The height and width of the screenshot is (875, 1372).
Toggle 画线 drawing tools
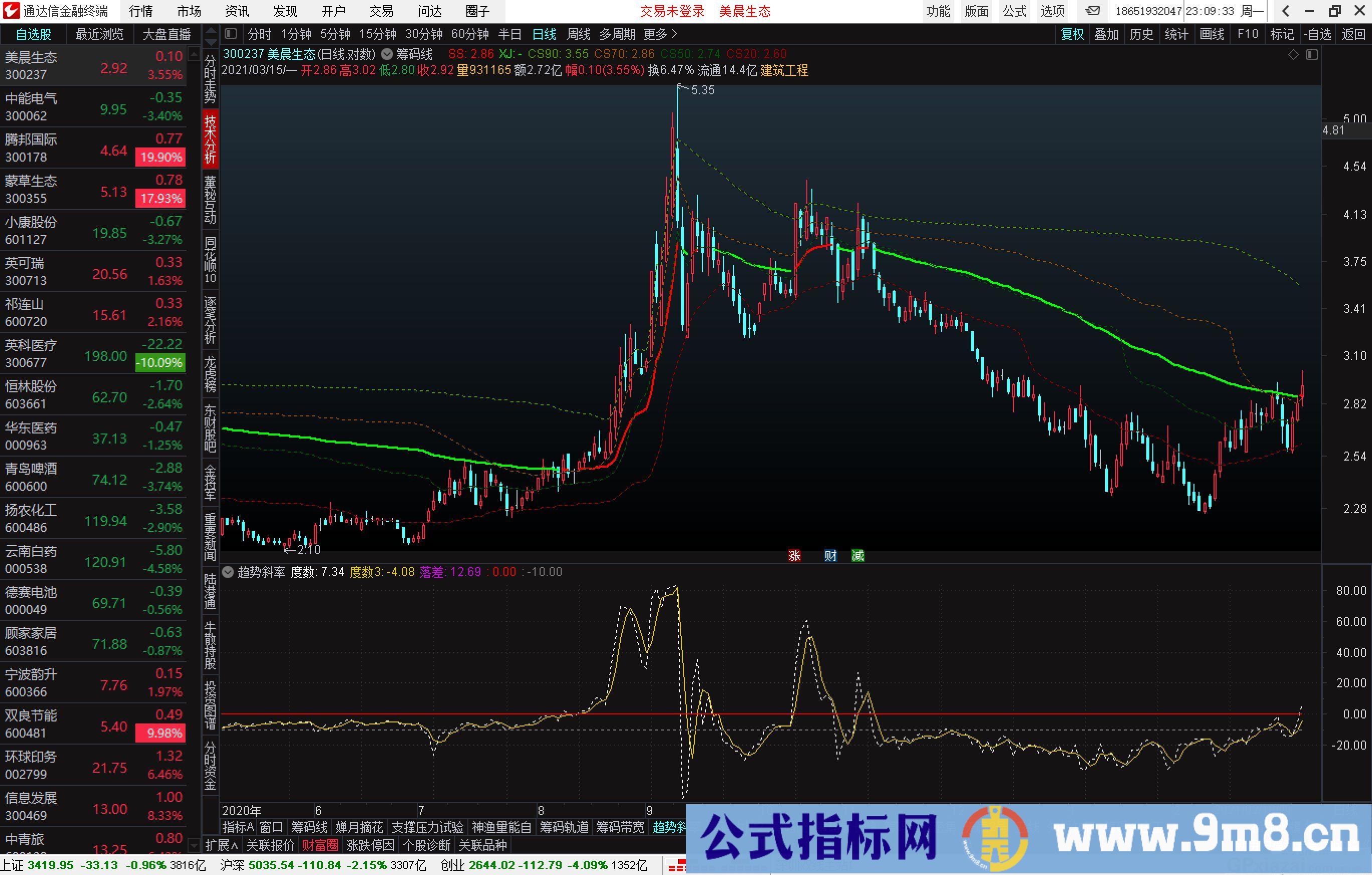1212,34
